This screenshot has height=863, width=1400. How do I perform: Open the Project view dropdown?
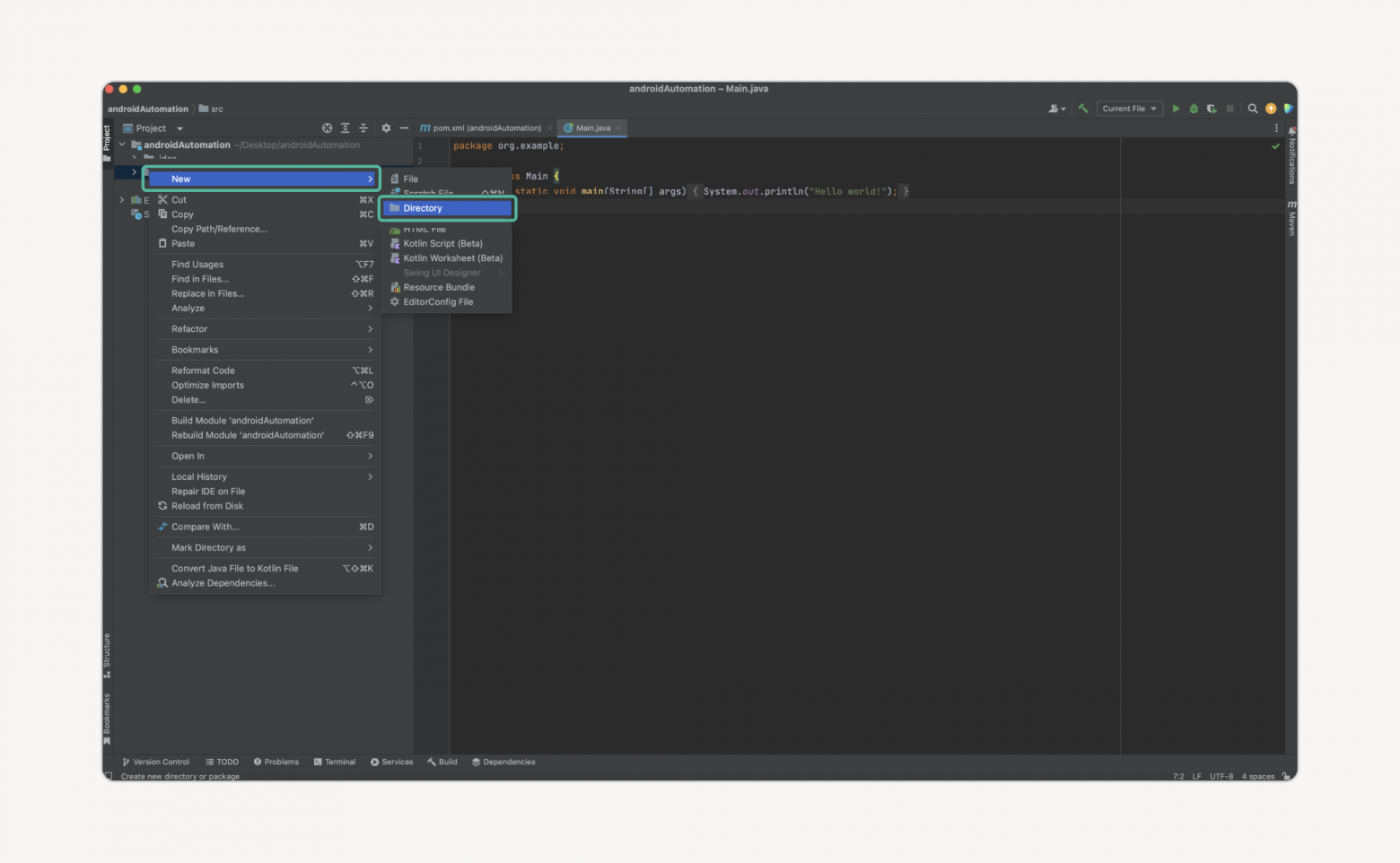tap(153, 128)
